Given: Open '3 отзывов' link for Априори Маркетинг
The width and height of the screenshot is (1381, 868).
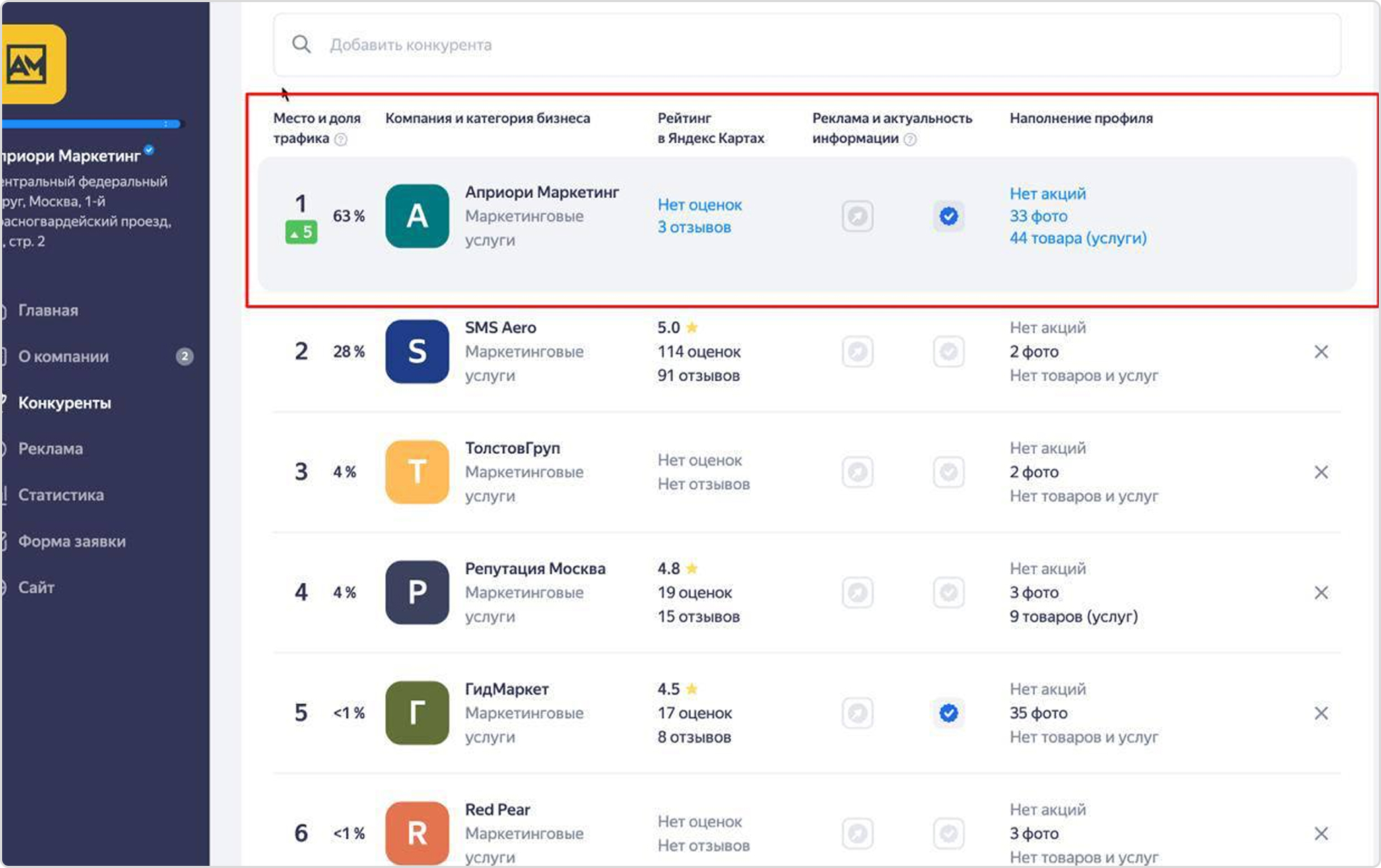Looking at the screenshot, I should point(694,228).
